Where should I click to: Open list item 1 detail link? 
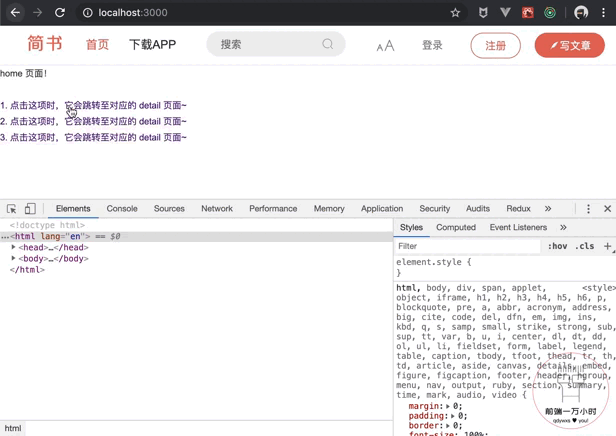point(93,105)
